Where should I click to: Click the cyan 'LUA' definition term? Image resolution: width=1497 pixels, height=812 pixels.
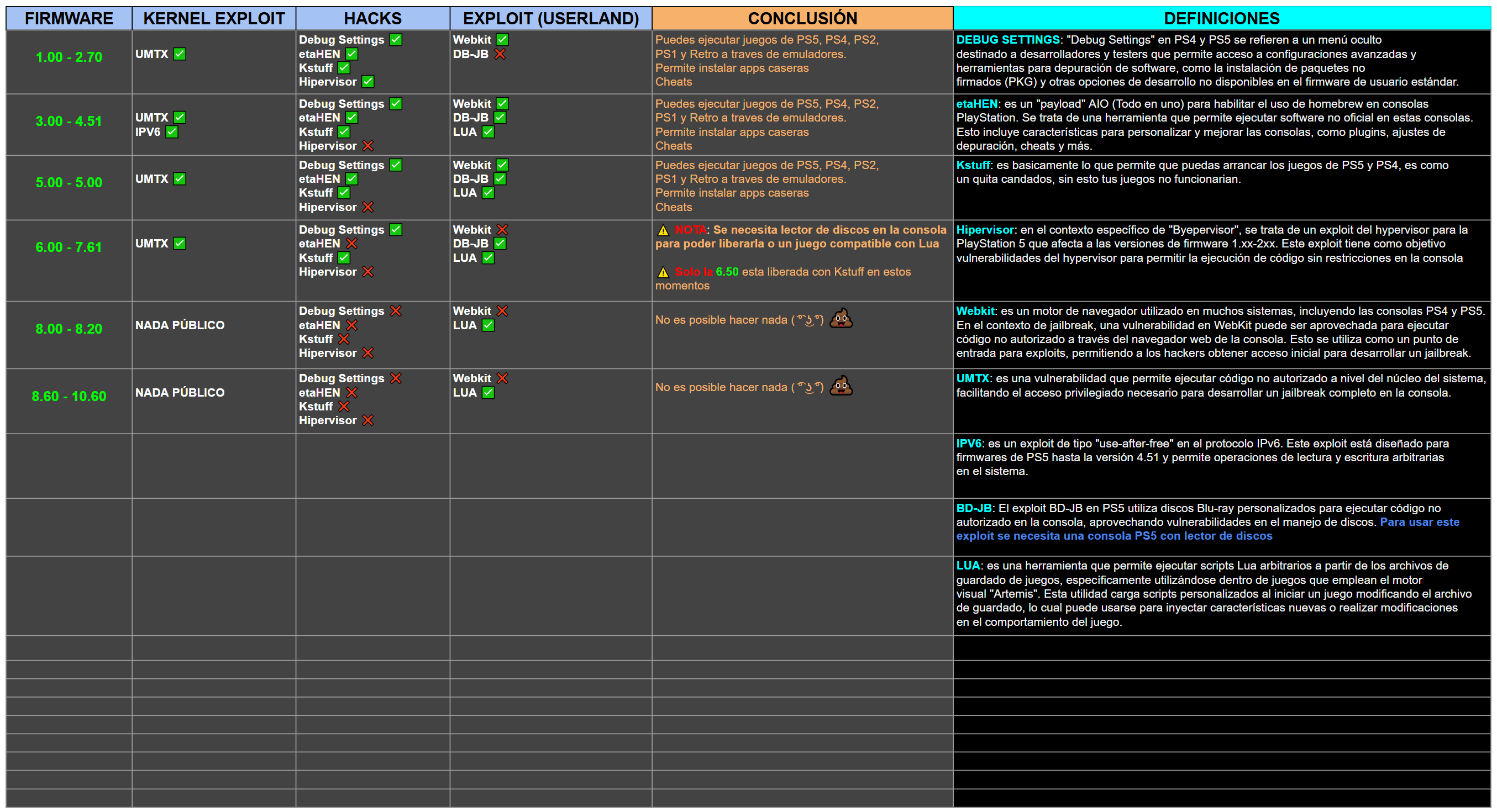coord(968,566)
